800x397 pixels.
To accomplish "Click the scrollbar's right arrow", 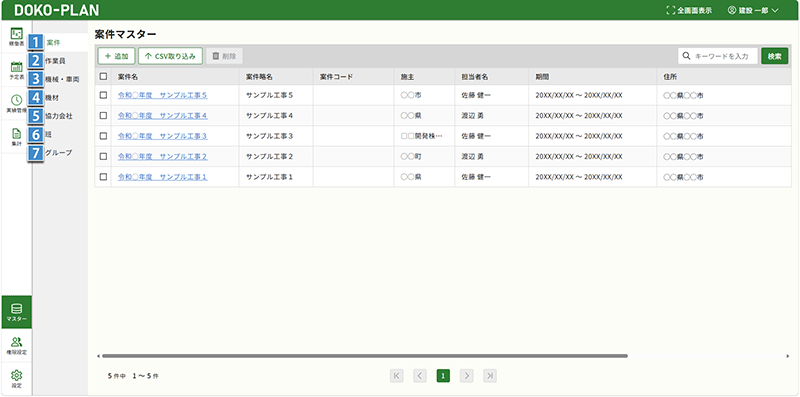I will [x=788, y=356].
